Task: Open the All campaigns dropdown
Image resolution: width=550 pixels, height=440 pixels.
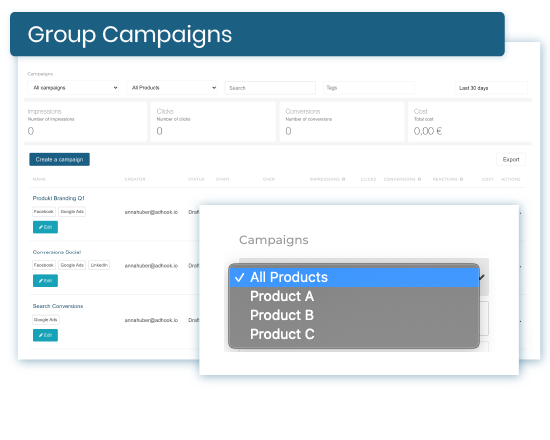Action: [73, 88]
